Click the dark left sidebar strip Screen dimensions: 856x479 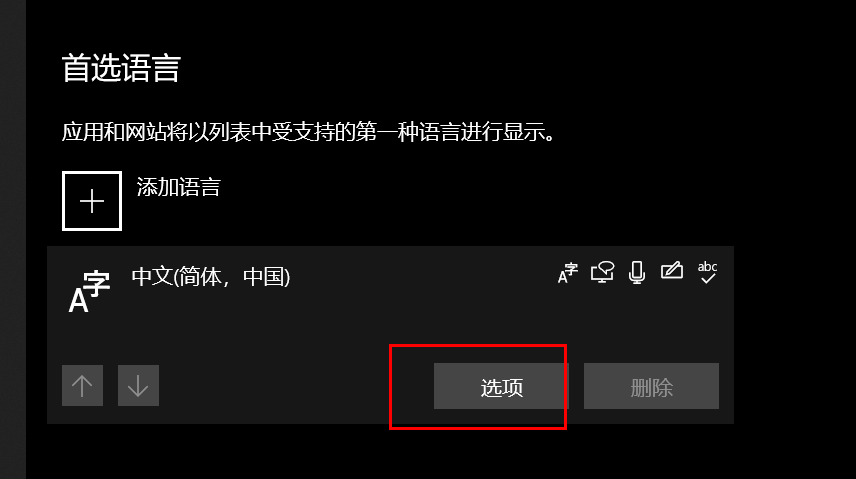(x=13, y=239)
